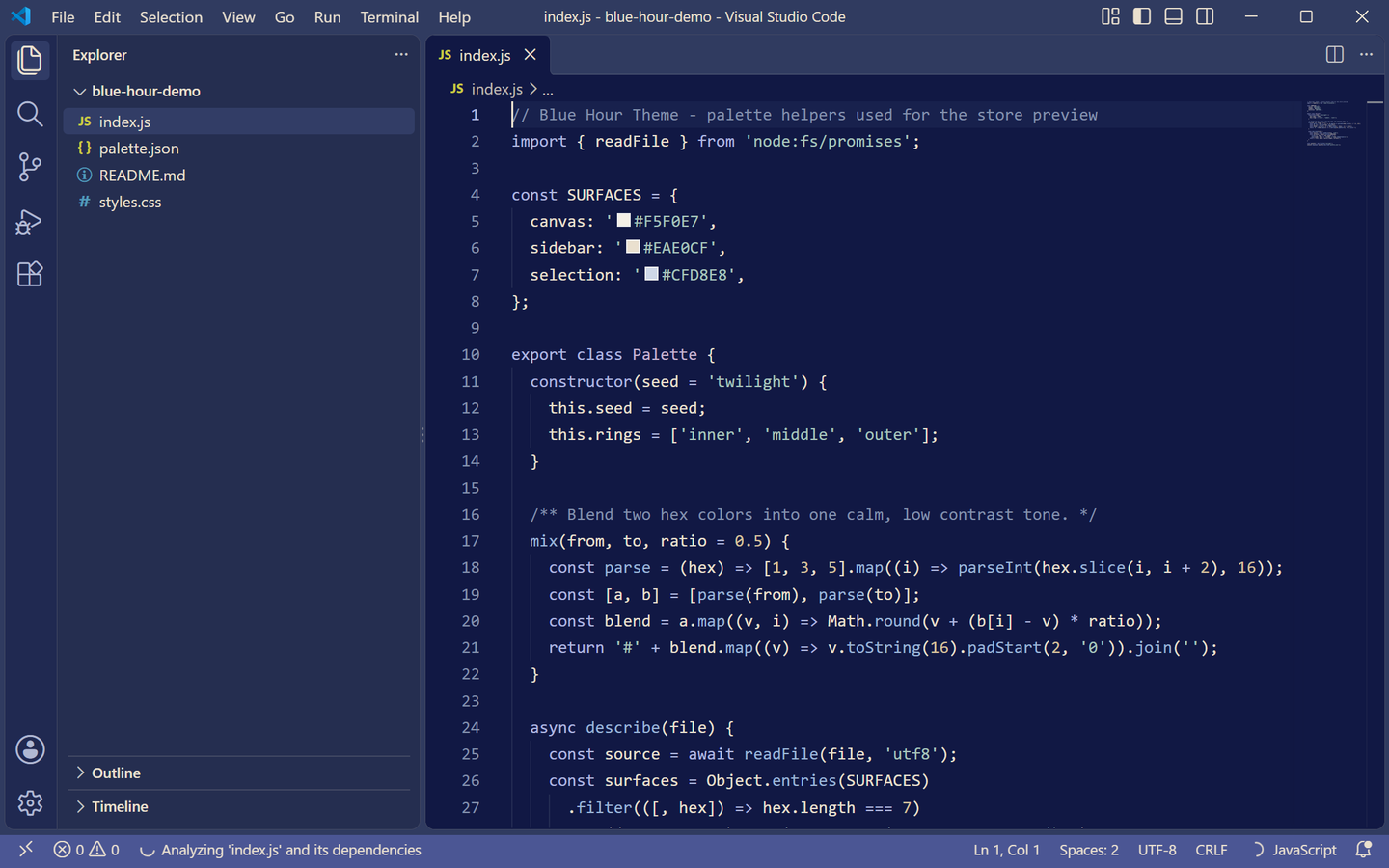Screen dimensions: 1389x868
Task: Toggle Primary Side Bar visibility
Action: (1142, 16)
